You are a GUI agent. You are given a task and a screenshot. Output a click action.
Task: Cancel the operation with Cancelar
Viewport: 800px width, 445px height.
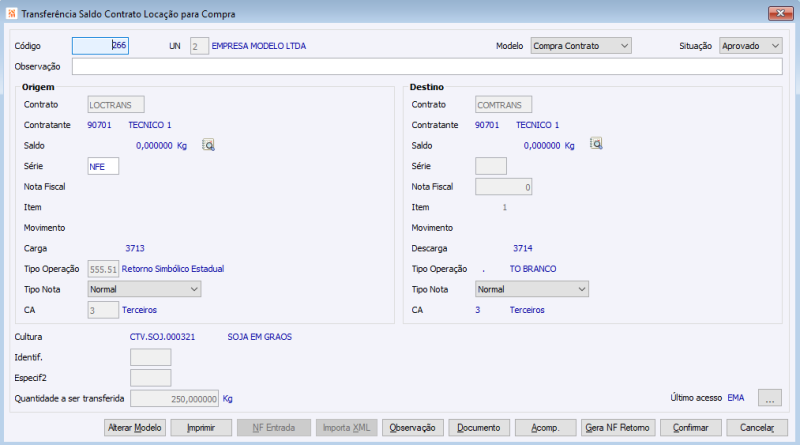click(x=757, y=428)
